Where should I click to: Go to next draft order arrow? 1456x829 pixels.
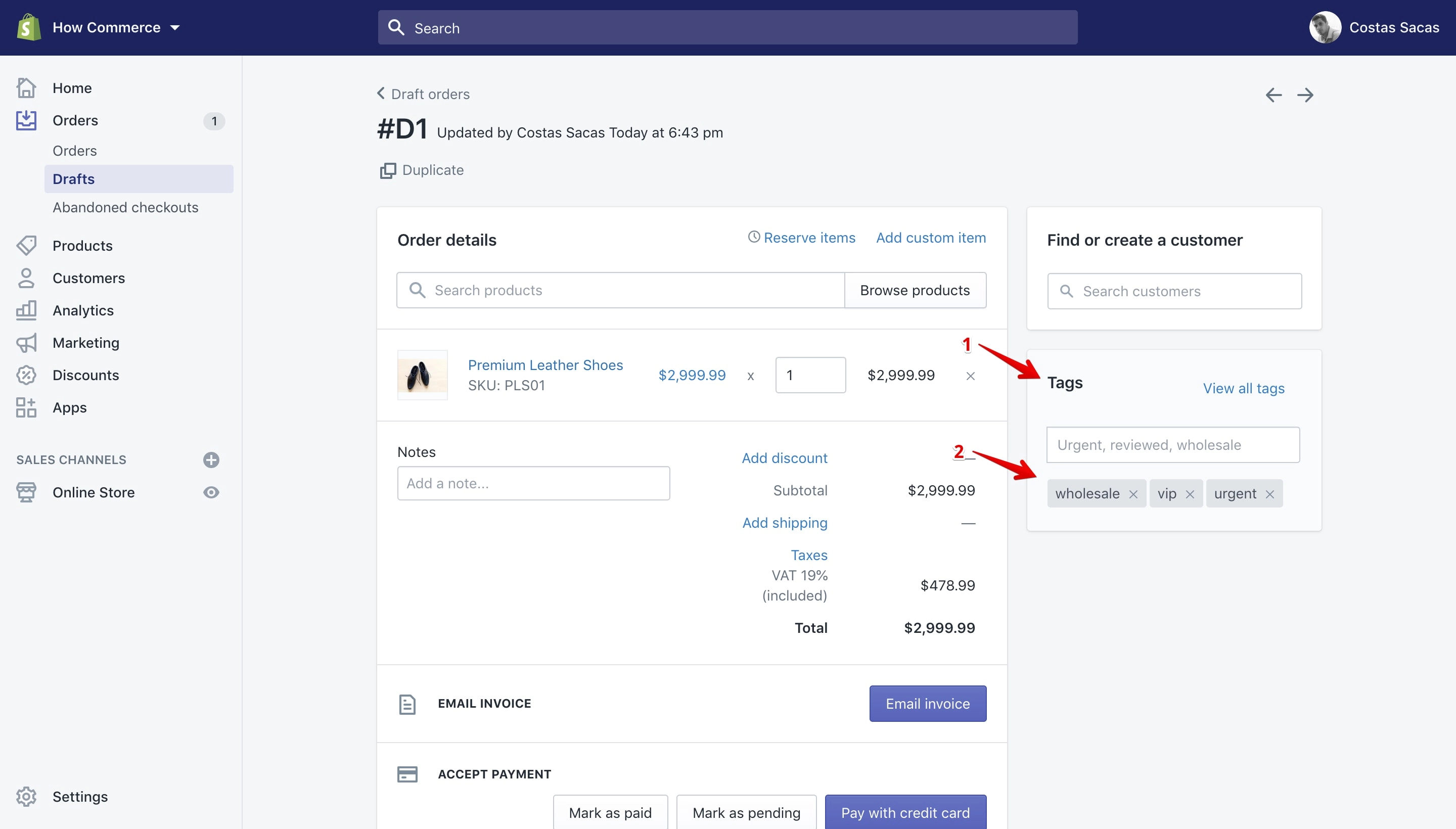tap(1305, 95)
